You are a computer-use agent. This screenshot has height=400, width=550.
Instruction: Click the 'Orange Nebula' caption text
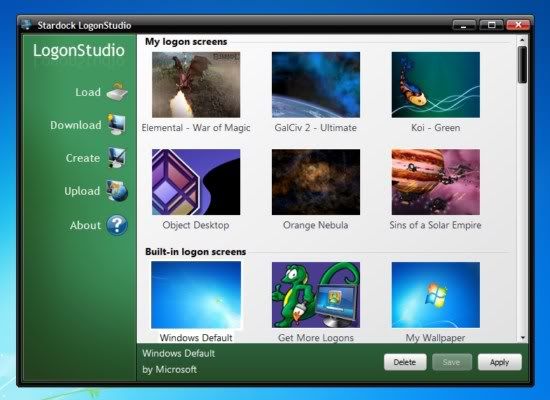tap(316, 225)
